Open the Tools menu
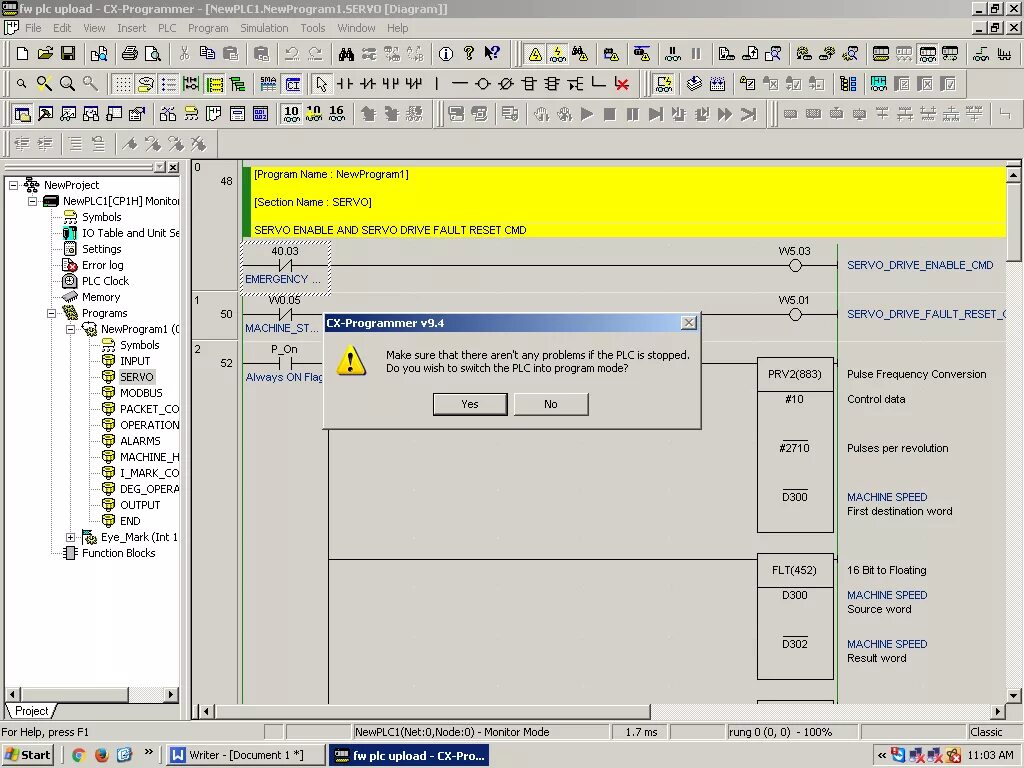 click(312, 28)
